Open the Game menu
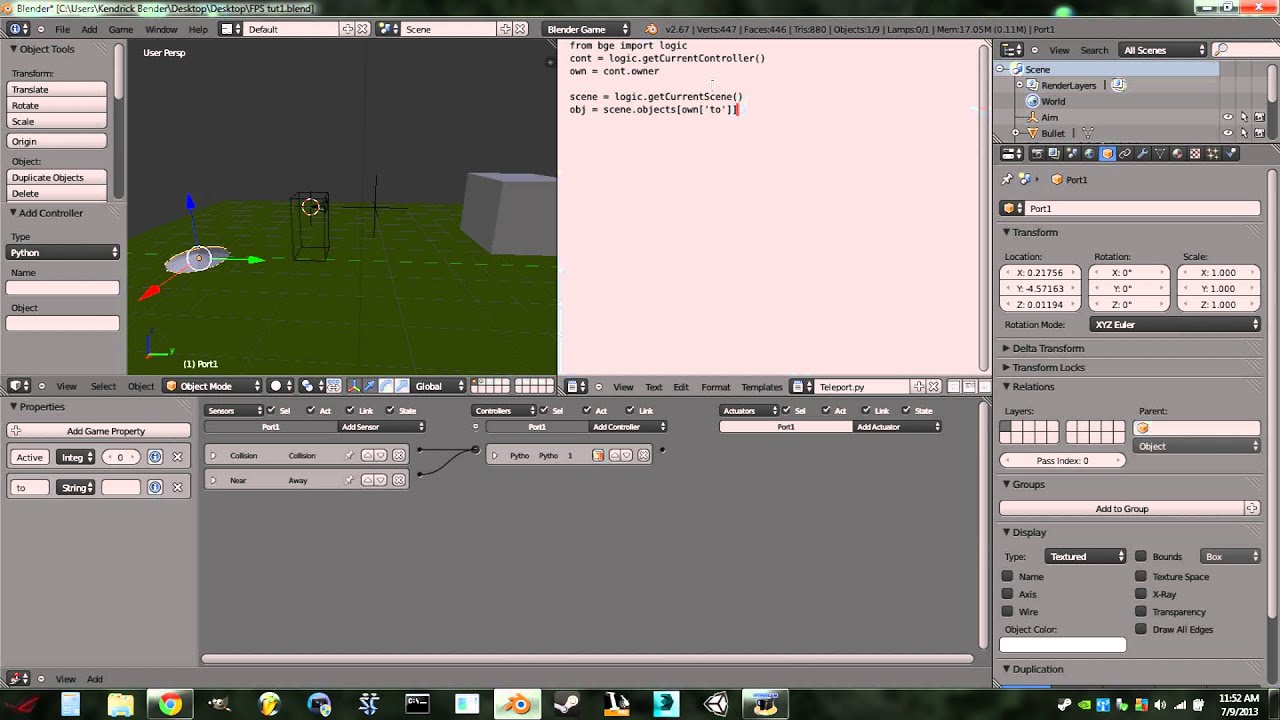Viewport: 1280px width, 720px height. pos(121,29)
